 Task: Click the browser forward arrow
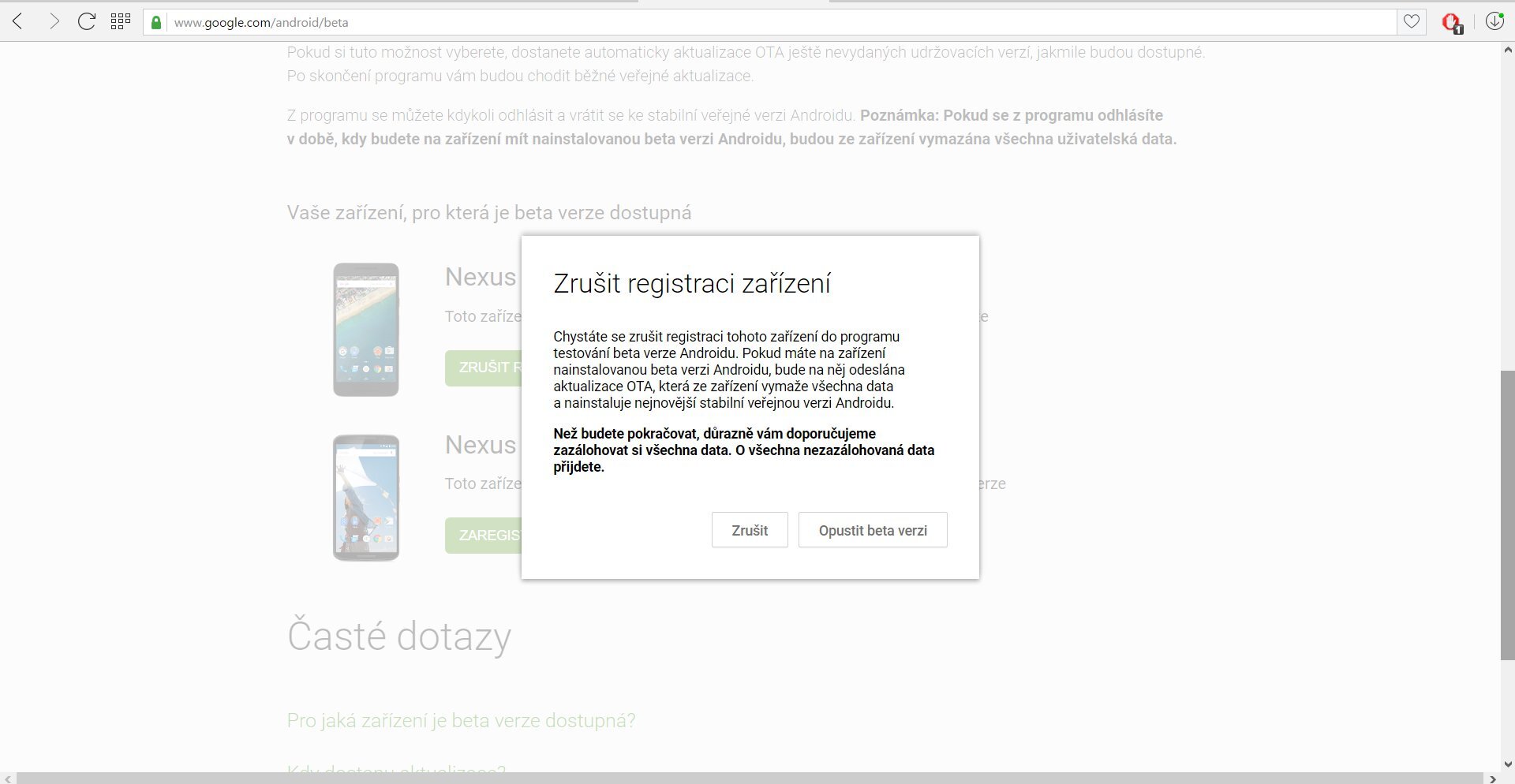(54, 21)
